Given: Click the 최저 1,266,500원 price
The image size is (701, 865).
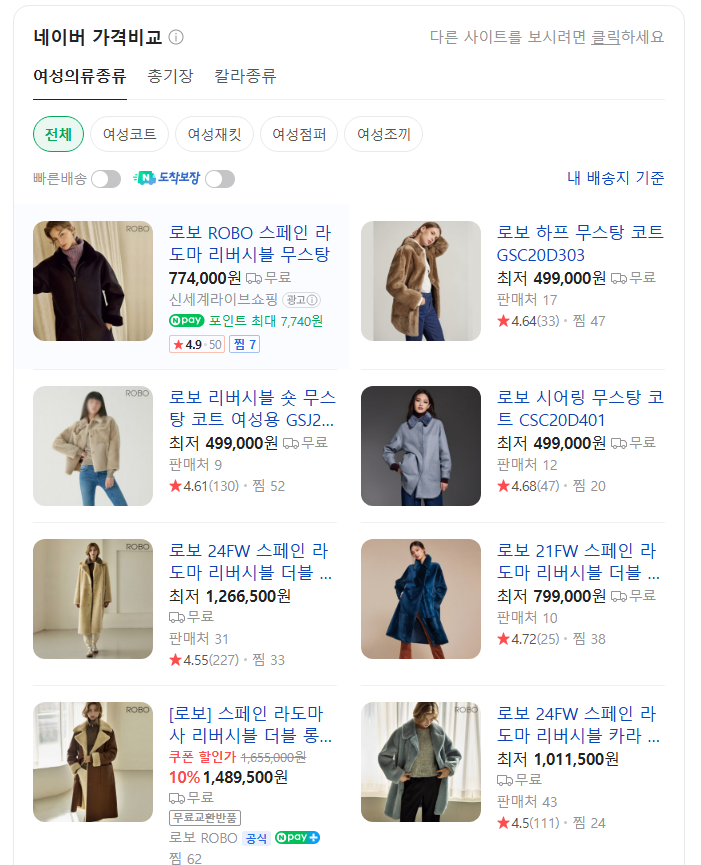Looking at the screenshot, I should [230, 596].
